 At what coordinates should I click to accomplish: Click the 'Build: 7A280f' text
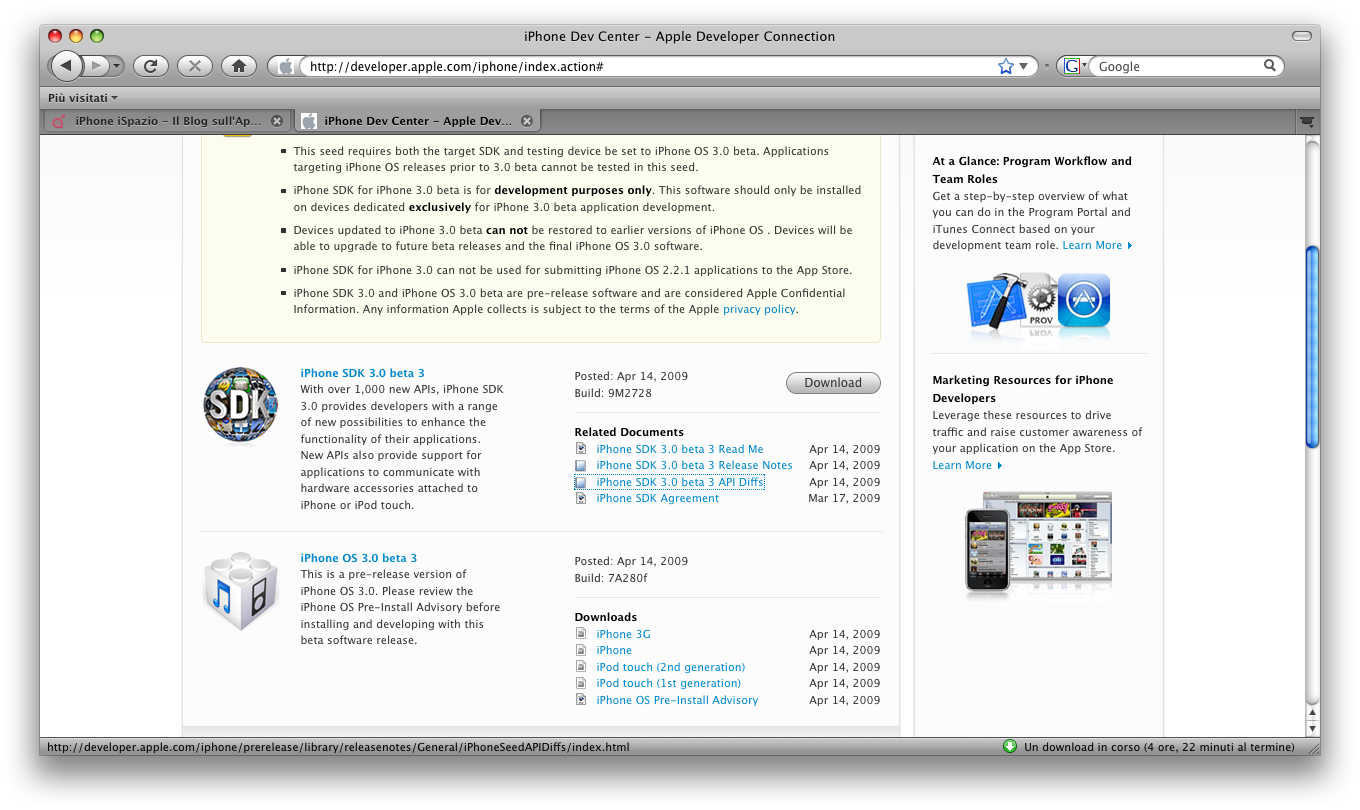[611, 578]
